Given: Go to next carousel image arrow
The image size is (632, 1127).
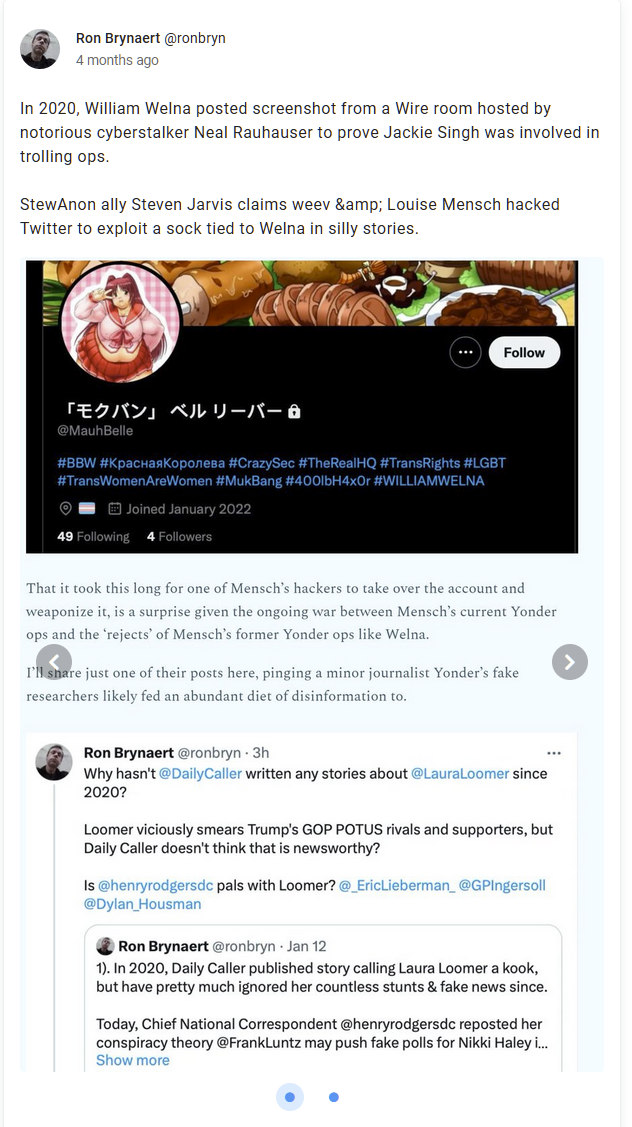Looking at the screenshot, I should [569, 662].
